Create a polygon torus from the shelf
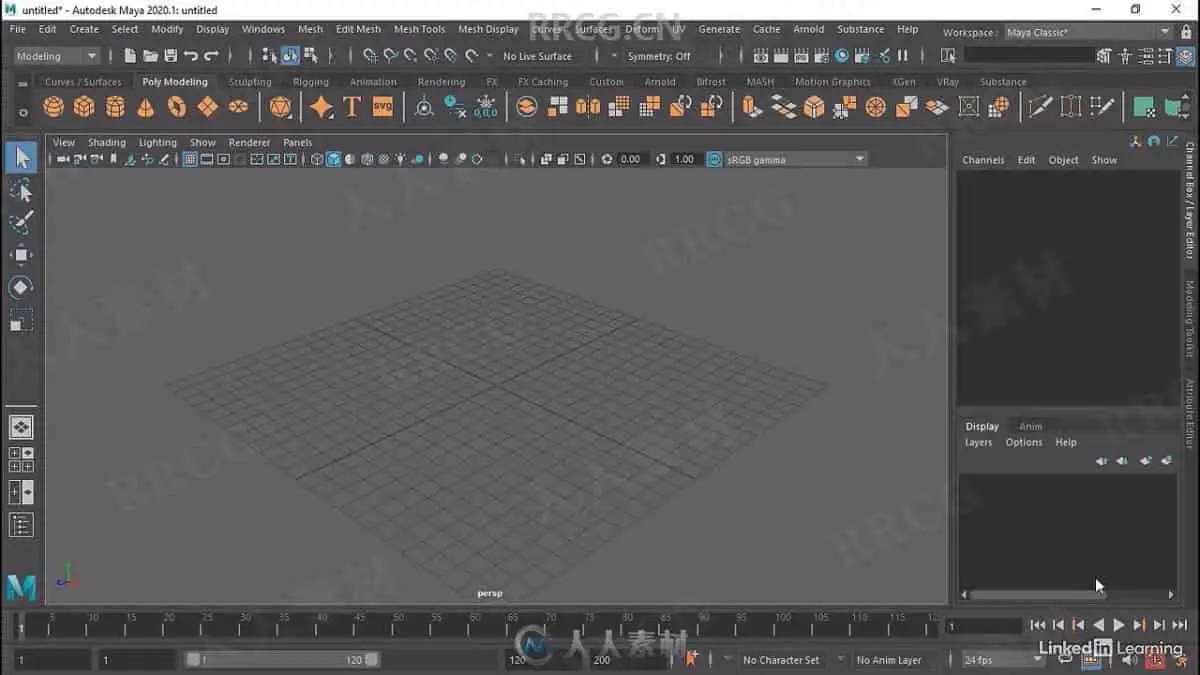The width and height of the screenshot is (1200, 675). 177,106
